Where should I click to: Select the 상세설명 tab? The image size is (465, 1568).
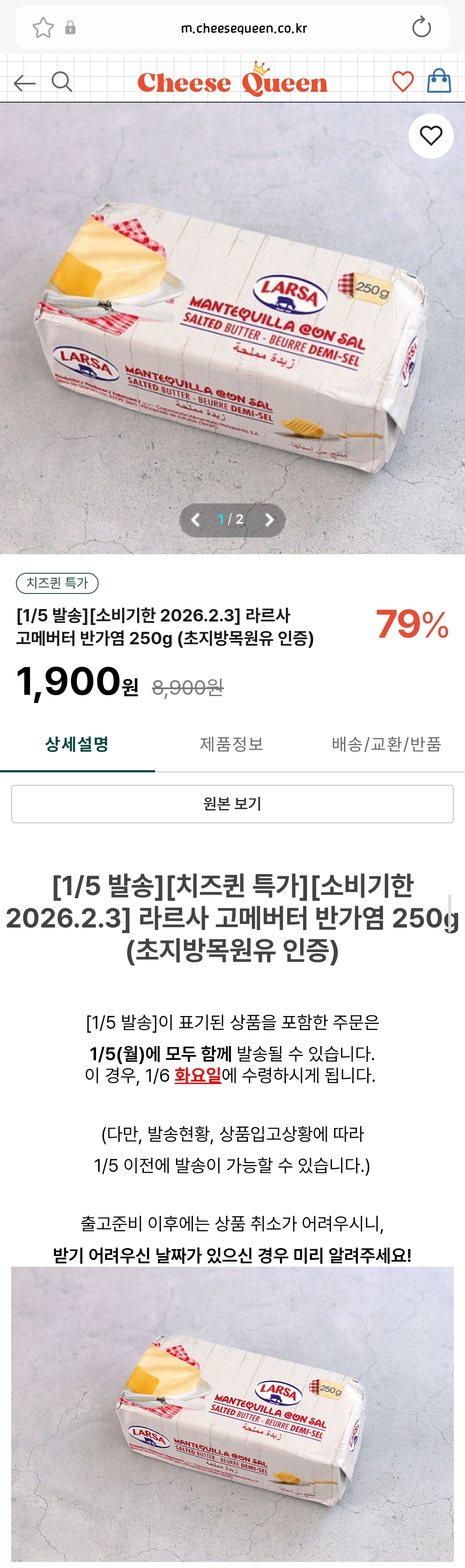[x=77, y=744]
